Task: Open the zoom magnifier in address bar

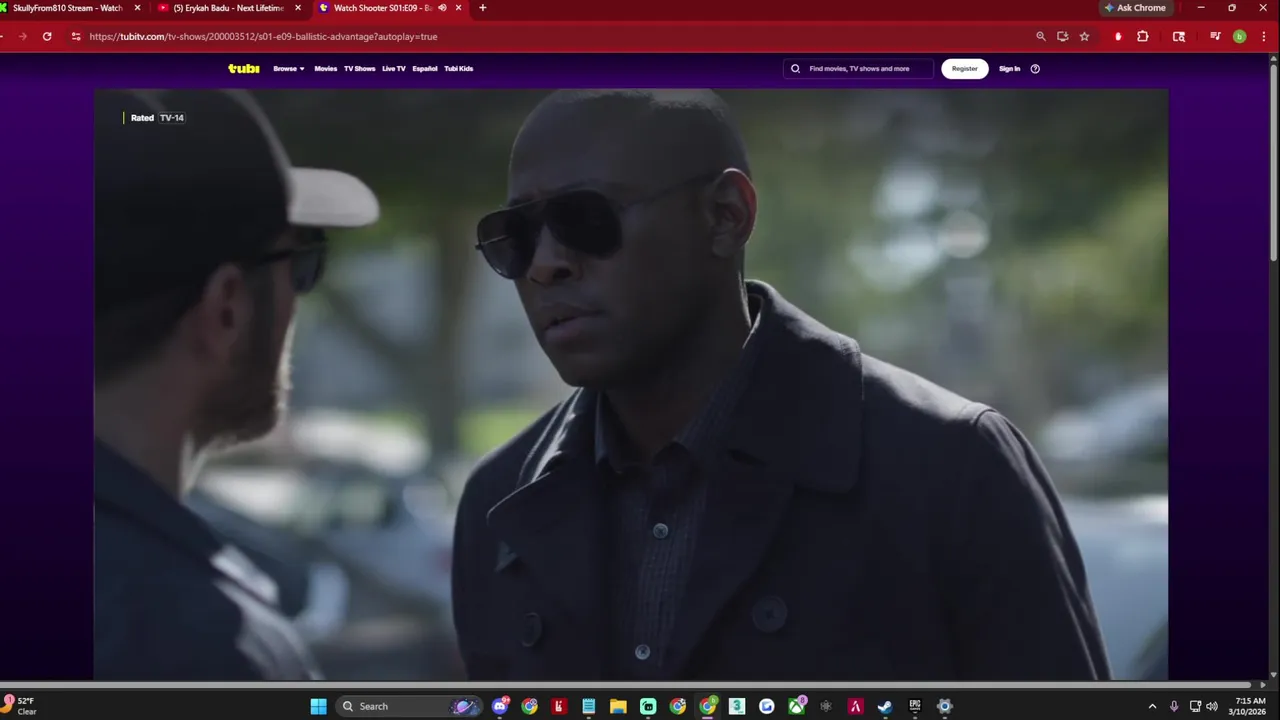Action: [1041, 36]
